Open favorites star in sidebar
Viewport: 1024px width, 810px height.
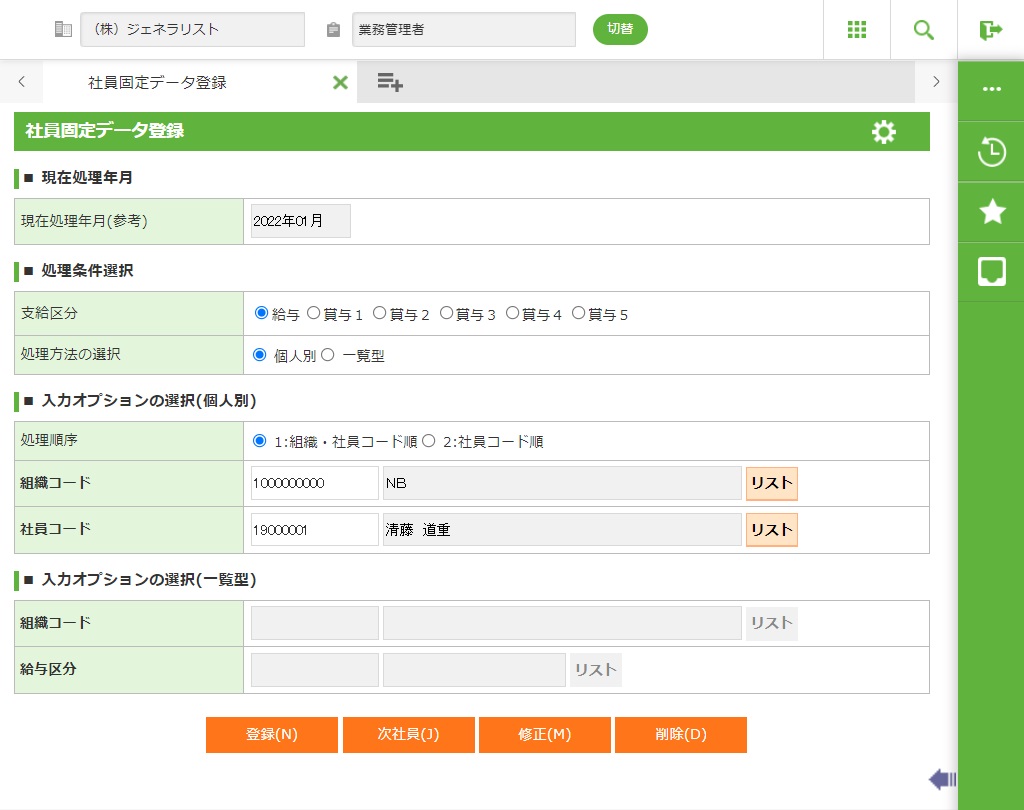991,212
